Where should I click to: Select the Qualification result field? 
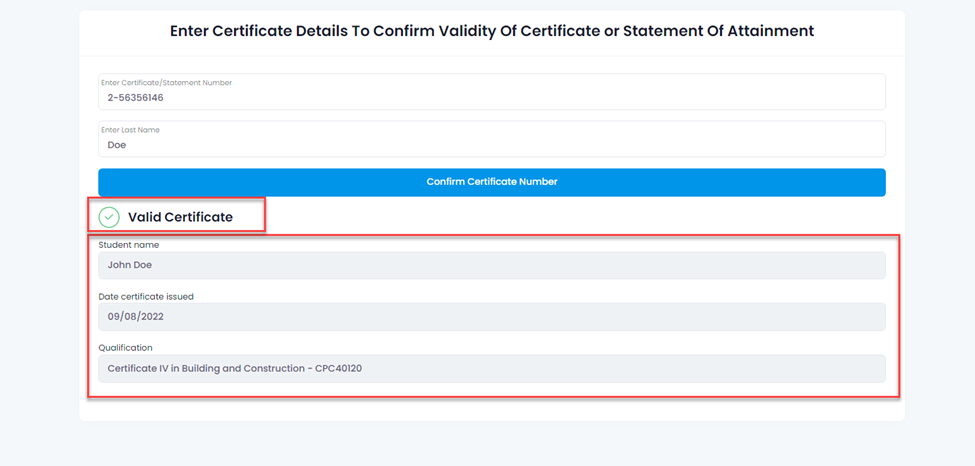pyautogui.click(x=492, y=368)
